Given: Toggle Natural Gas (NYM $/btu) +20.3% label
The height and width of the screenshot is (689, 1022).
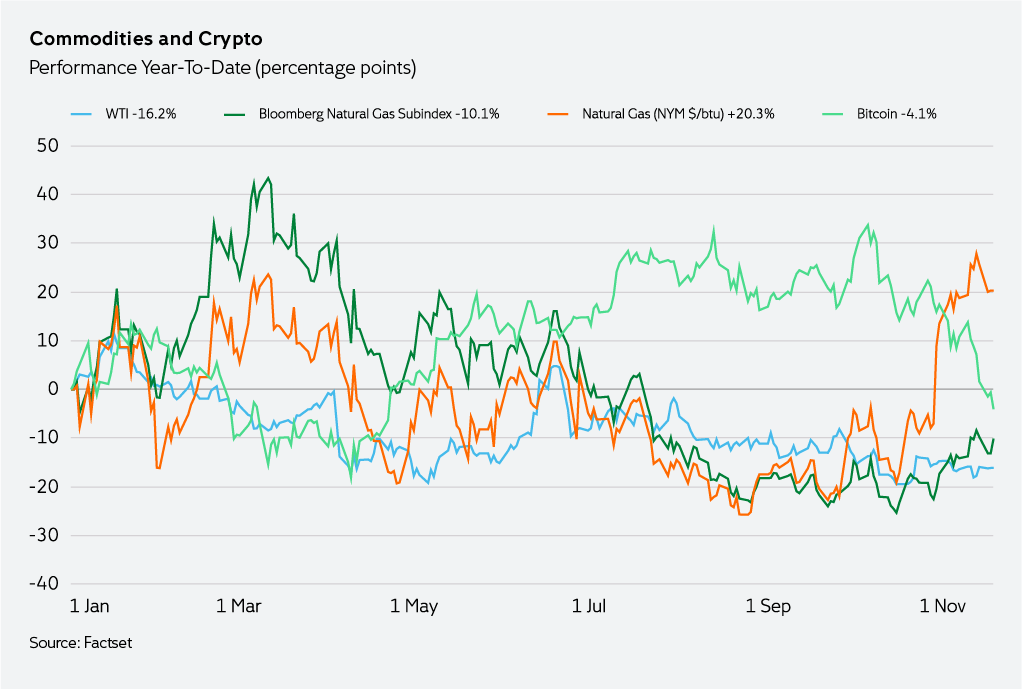Looking at the screenshot, I should click(678, 114).
